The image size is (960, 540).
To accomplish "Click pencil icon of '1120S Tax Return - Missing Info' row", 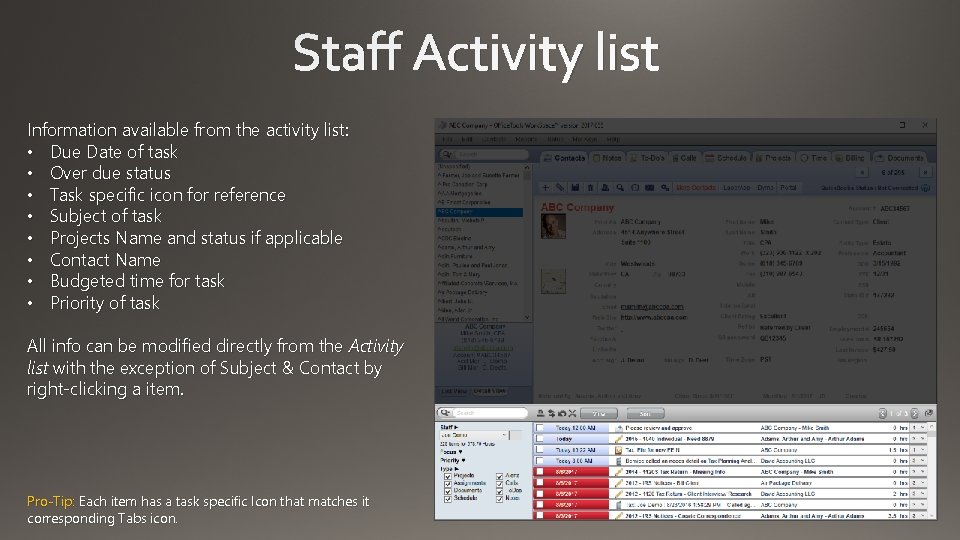I will pos(619,472).
